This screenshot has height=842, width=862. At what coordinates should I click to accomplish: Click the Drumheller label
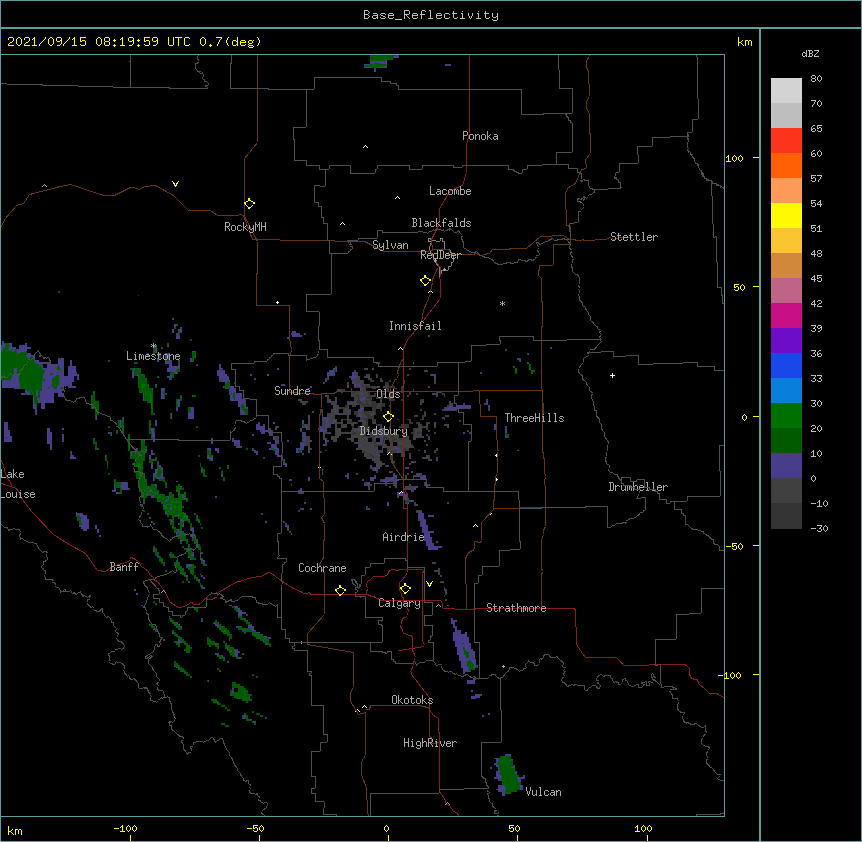click(638, 487)
